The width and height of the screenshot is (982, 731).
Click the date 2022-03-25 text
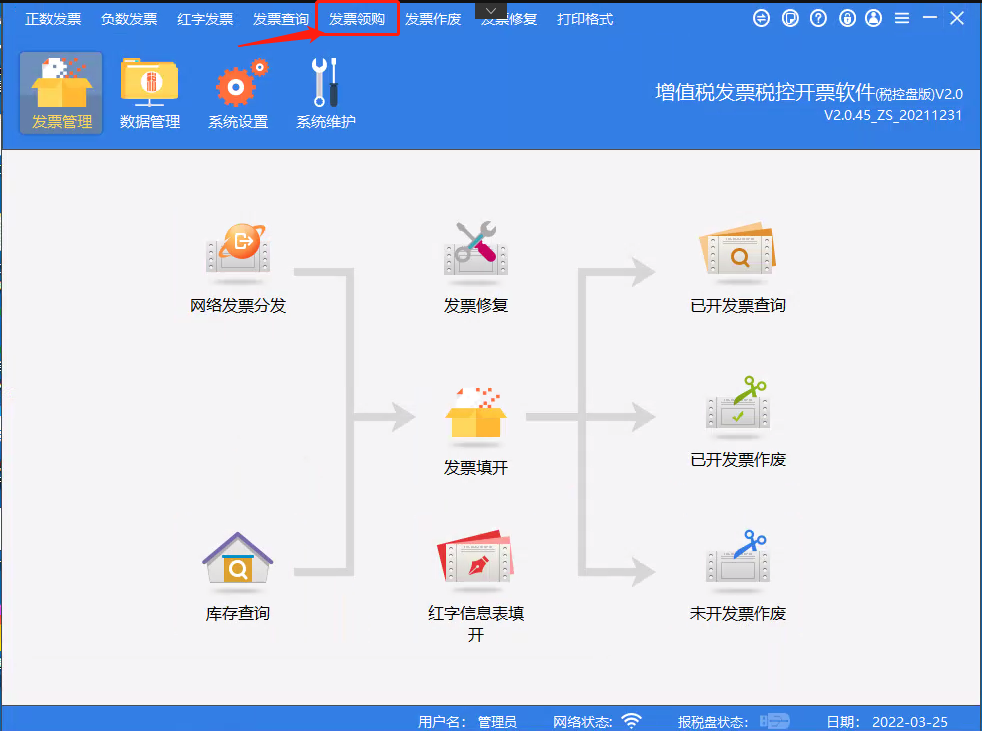(x=910, y=722)
